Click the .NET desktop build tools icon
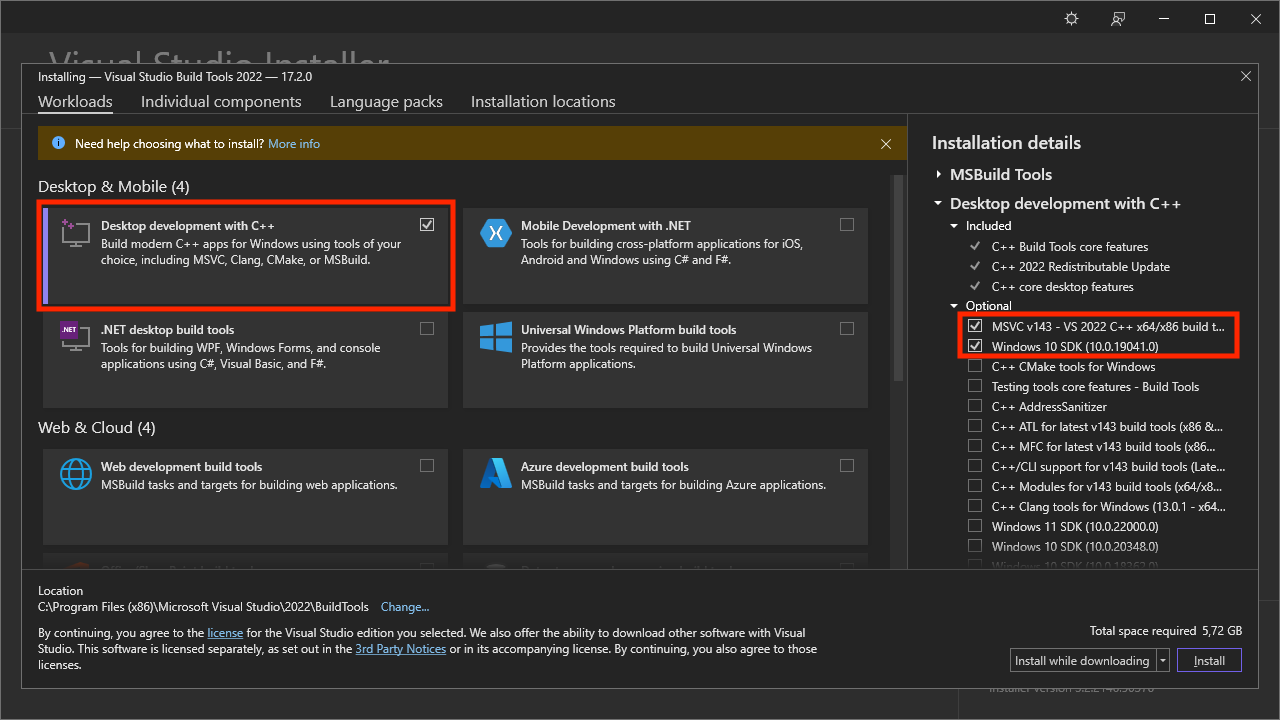This screenshot has width=1280, height=720. click(x=74, y=337)
